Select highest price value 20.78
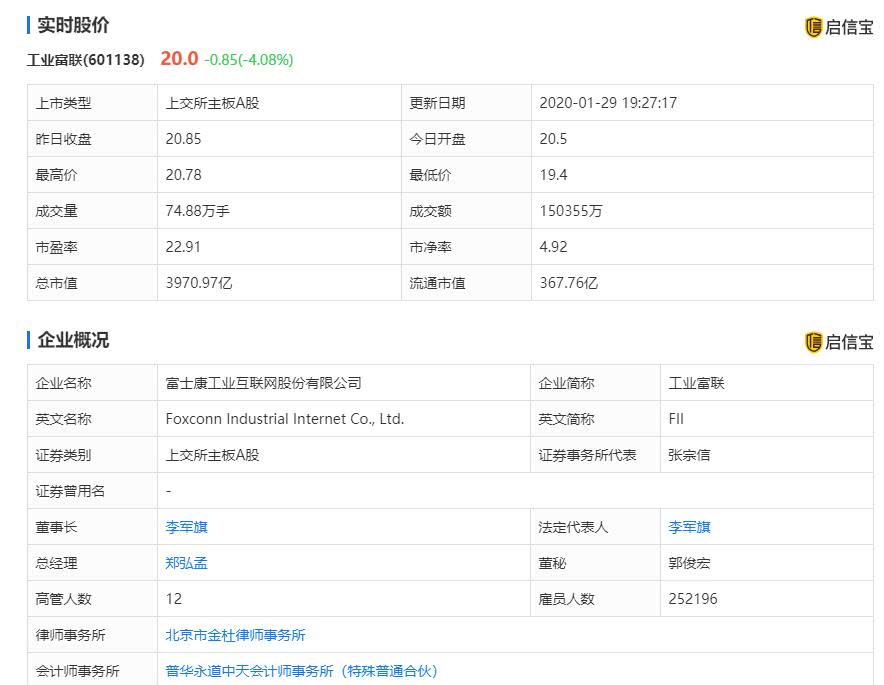The width and height of the screenshot is (884, 685). (183, 175)
